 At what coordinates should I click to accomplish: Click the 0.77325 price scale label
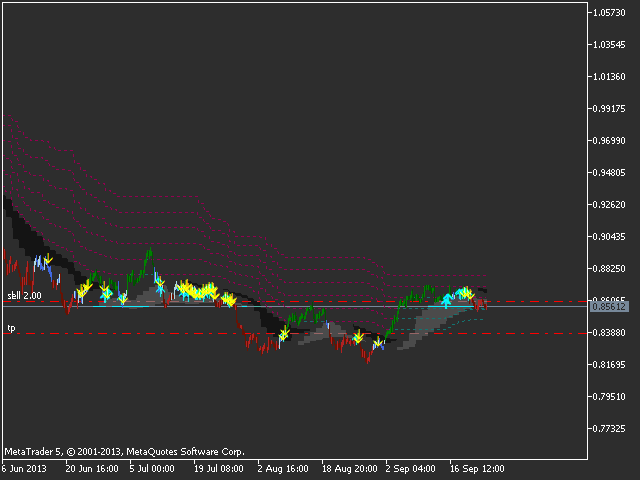(x=608, y=429)
